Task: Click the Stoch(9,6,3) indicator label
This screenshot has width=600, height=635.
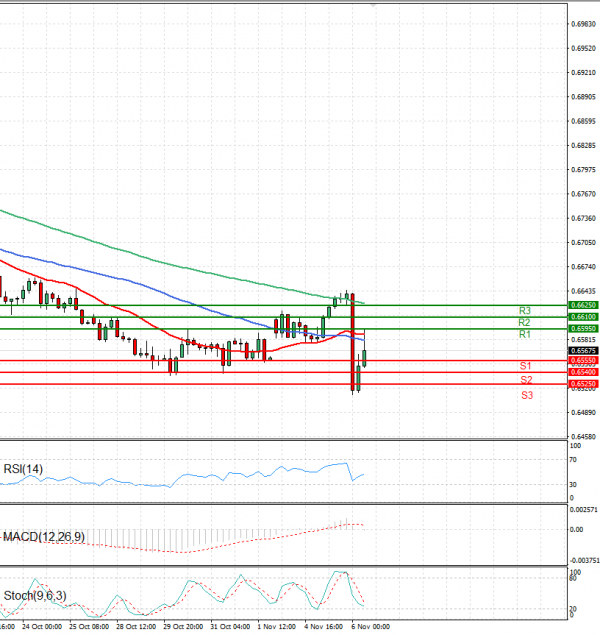Action: (x=35, y=596)
